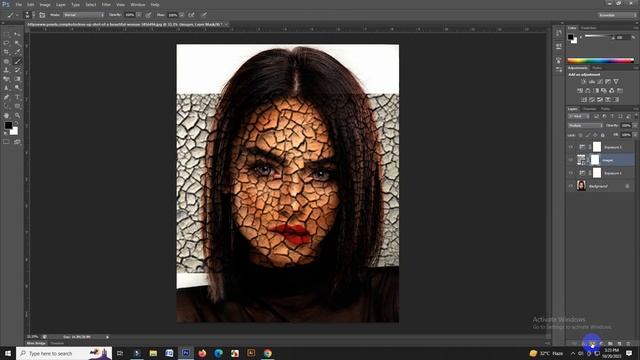Expand the layer Fill slider arrow
Image resolution: width=640 pixels, height=360 pixels.
[x=635, y=135]
